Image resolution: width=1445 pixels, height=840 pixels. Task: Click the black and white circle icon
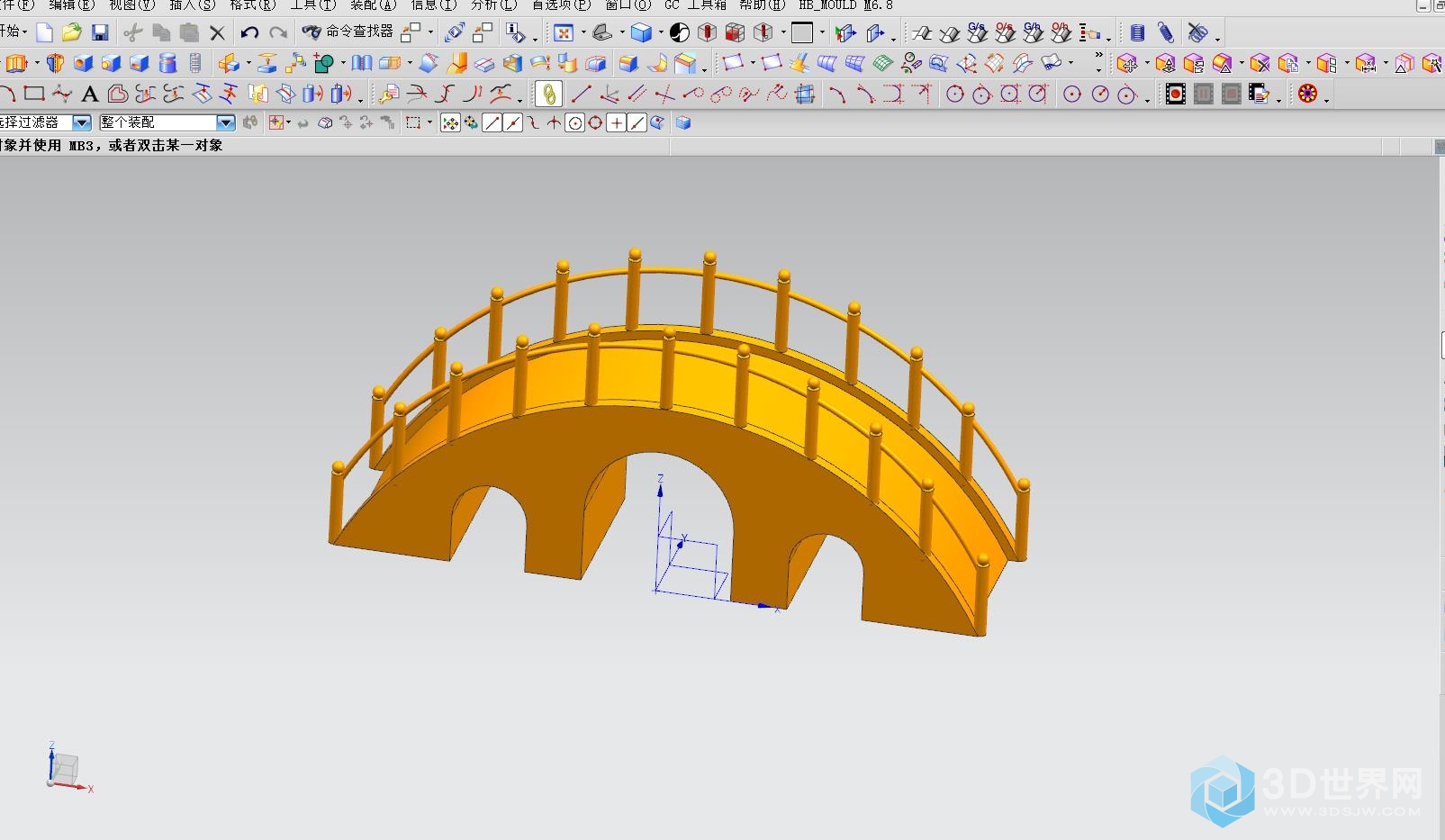coord(680,33)
